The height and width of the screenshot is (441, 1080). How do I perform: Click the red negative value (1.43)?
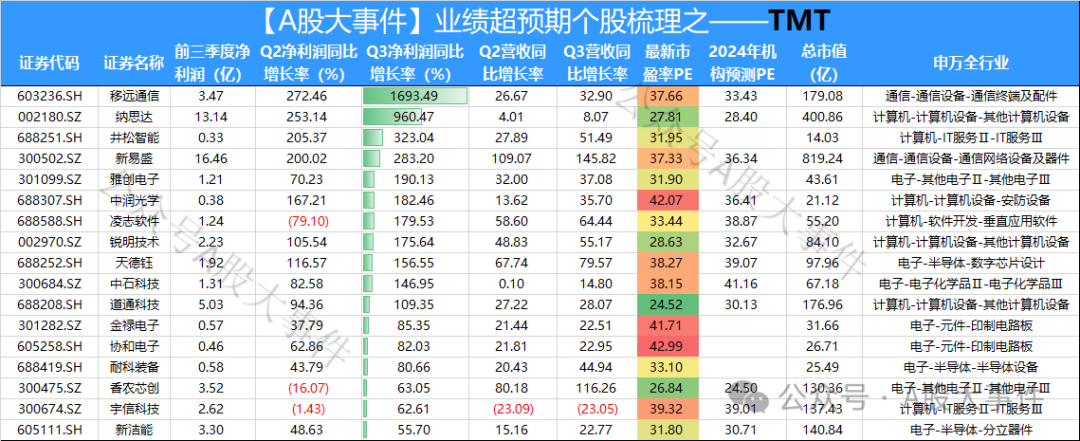(309, 409)
